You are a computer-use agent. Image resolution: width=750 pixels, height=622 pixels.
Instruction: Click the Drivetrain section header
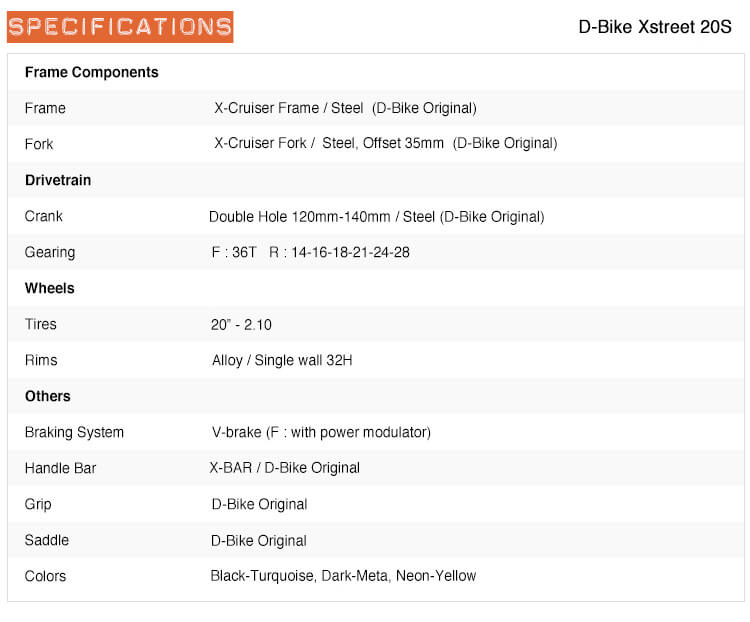[x=58, y=180]
